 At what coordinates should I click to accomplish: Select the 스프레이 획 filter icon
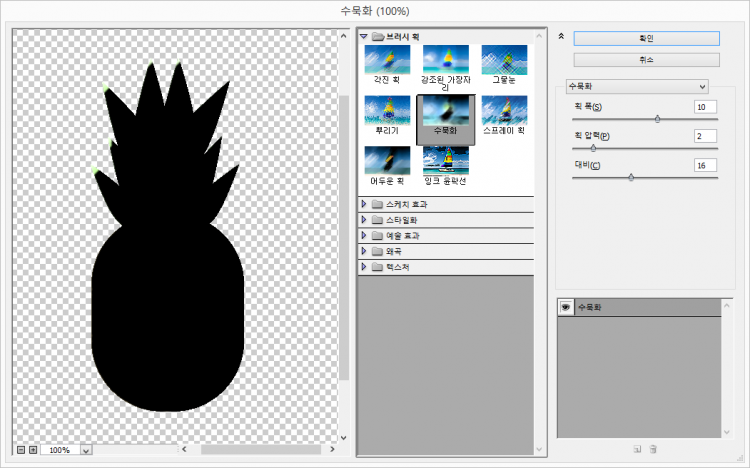504,111
